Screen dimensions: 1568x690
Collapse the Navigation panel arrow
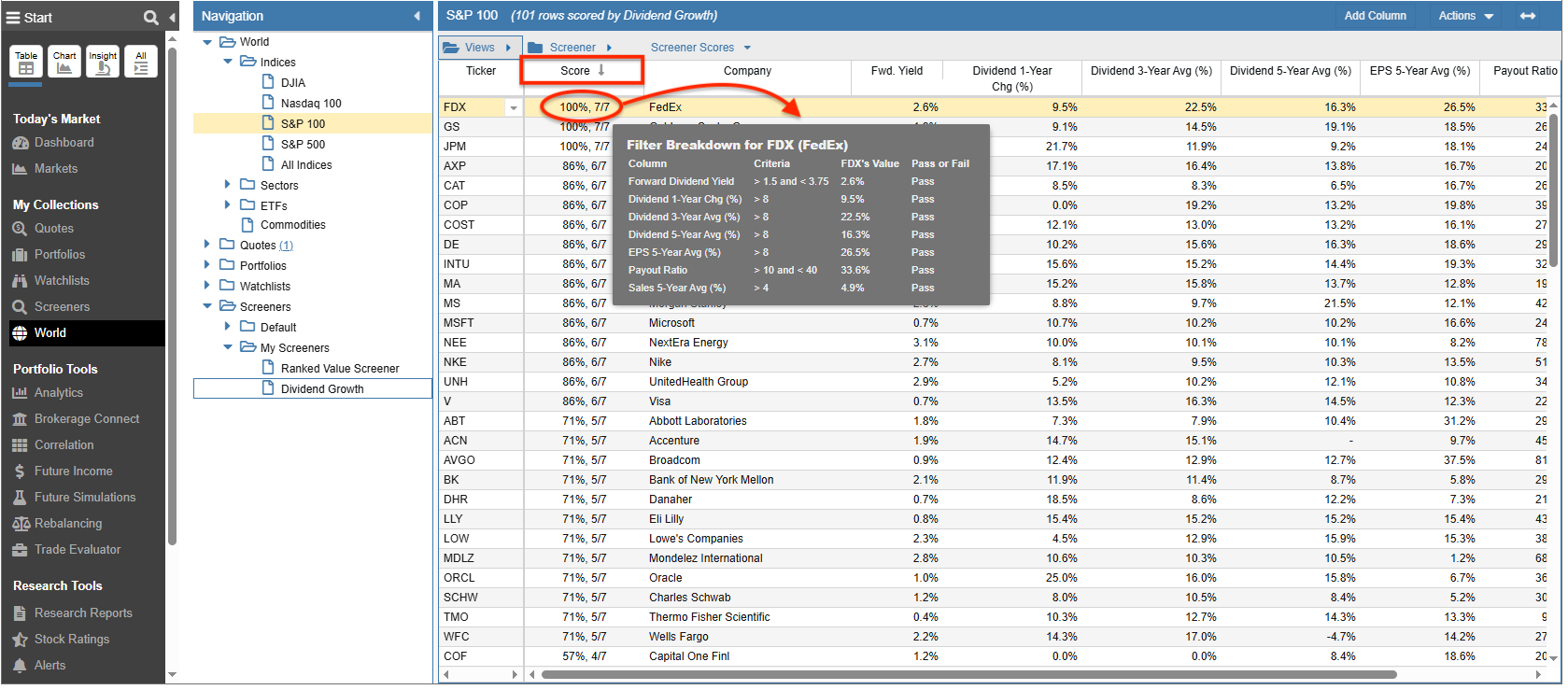[x=417, y=16]
